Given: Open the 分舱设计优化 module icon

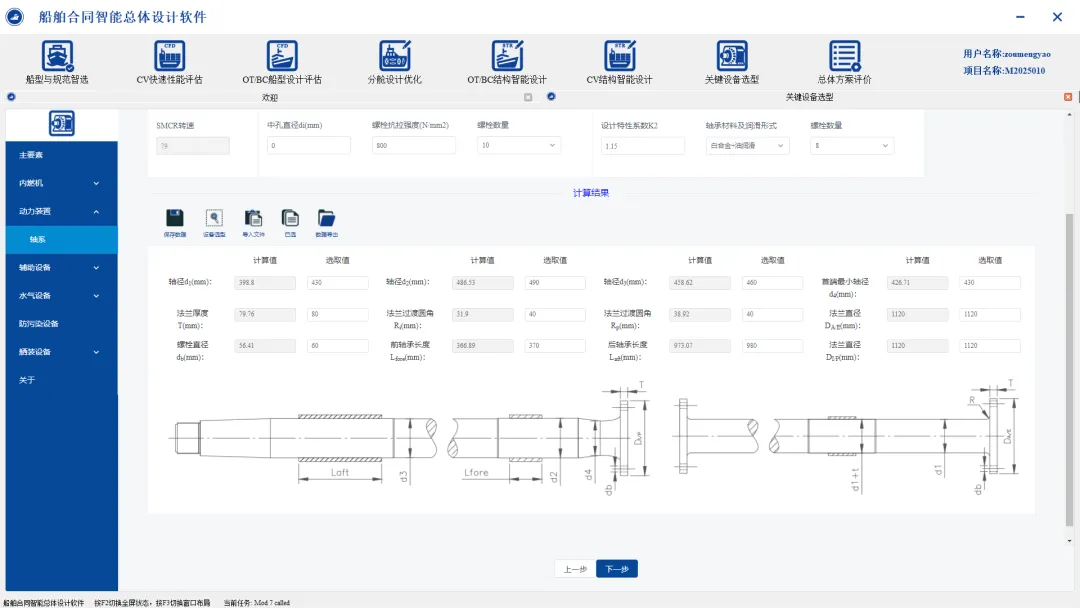Looking at the screenshot, I should tap(395, 55).
